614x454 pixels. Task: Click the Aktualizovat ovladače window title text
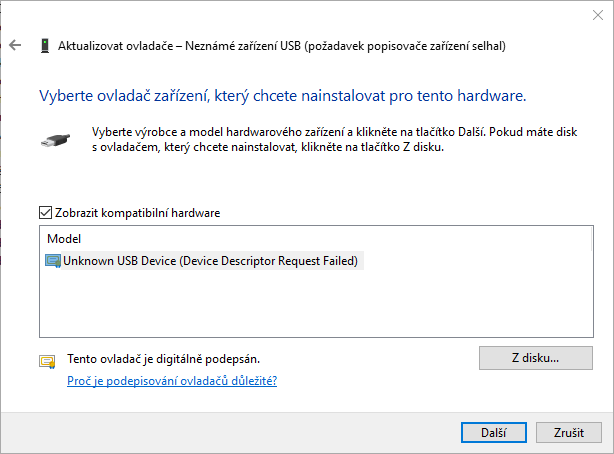pos(282,46)
